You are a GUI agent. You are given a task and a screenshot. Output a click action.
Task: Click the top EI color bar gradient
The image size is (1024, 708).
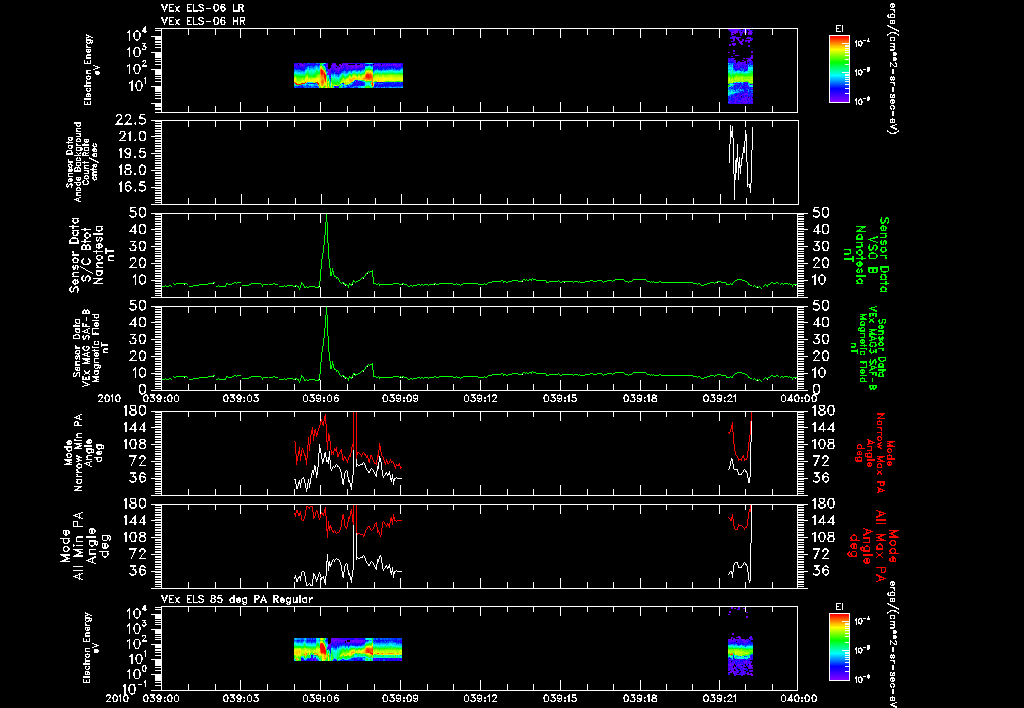click(839, 69)
